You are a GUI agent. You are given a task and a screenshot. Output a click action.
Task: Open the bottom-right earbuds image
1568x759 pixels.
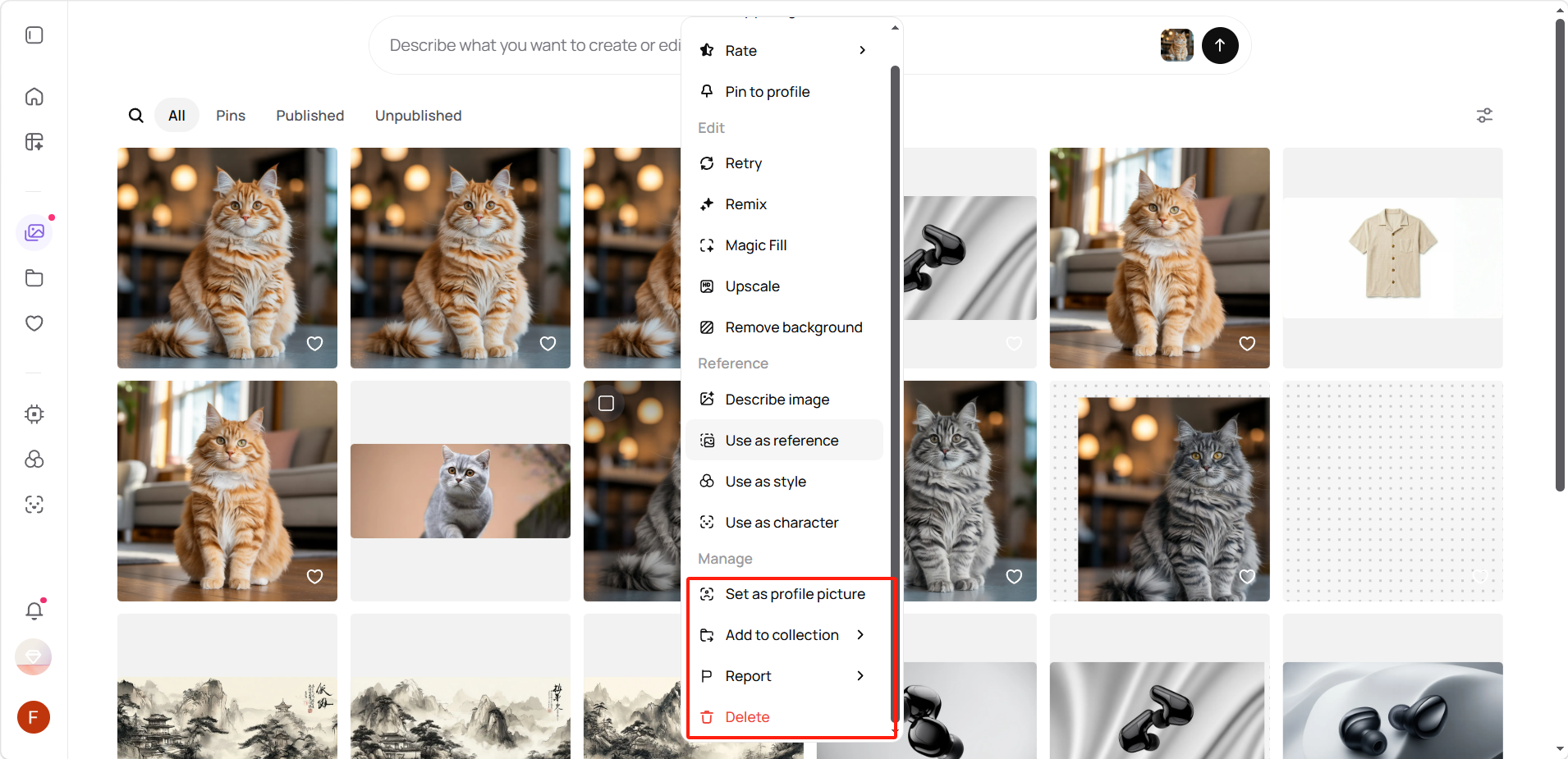[x=1393, y=711]
